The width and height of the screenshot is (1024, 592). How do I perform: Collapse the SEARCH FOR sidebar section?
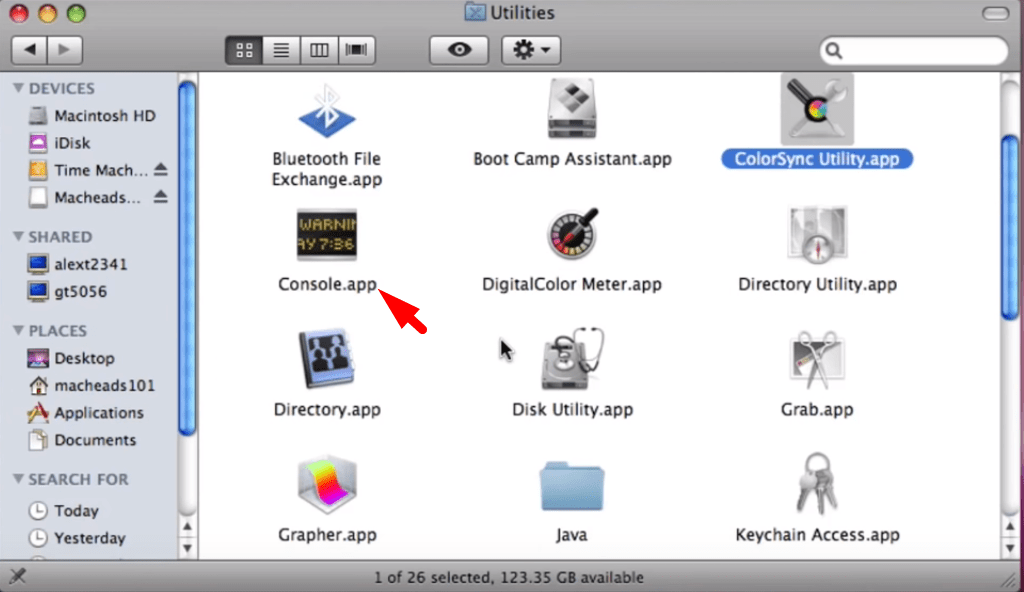[18, 479]
